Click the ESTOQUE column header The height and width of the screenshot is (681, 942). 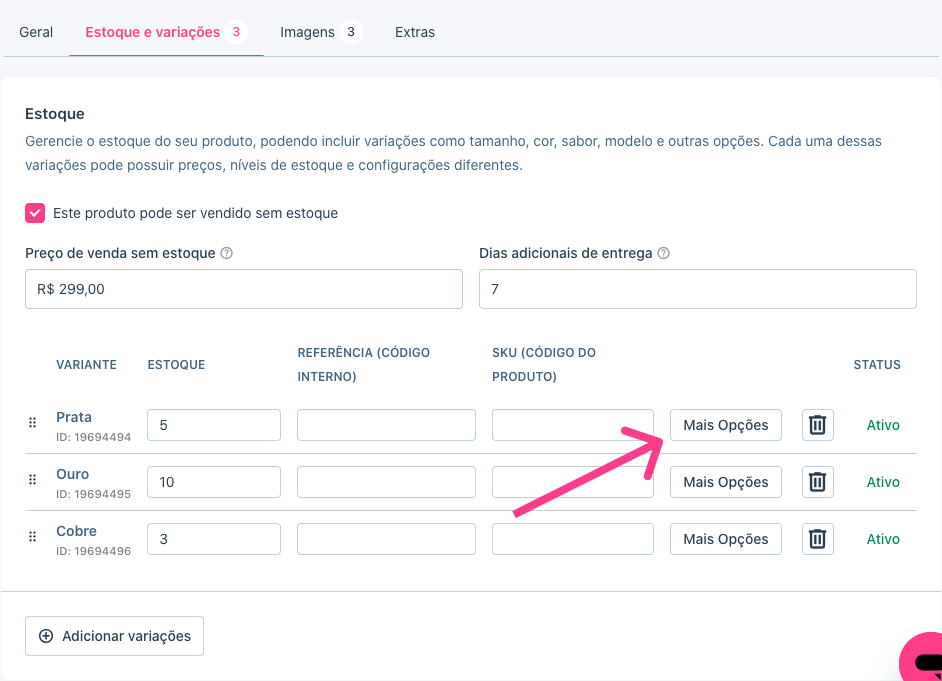(x=177, y=365)
